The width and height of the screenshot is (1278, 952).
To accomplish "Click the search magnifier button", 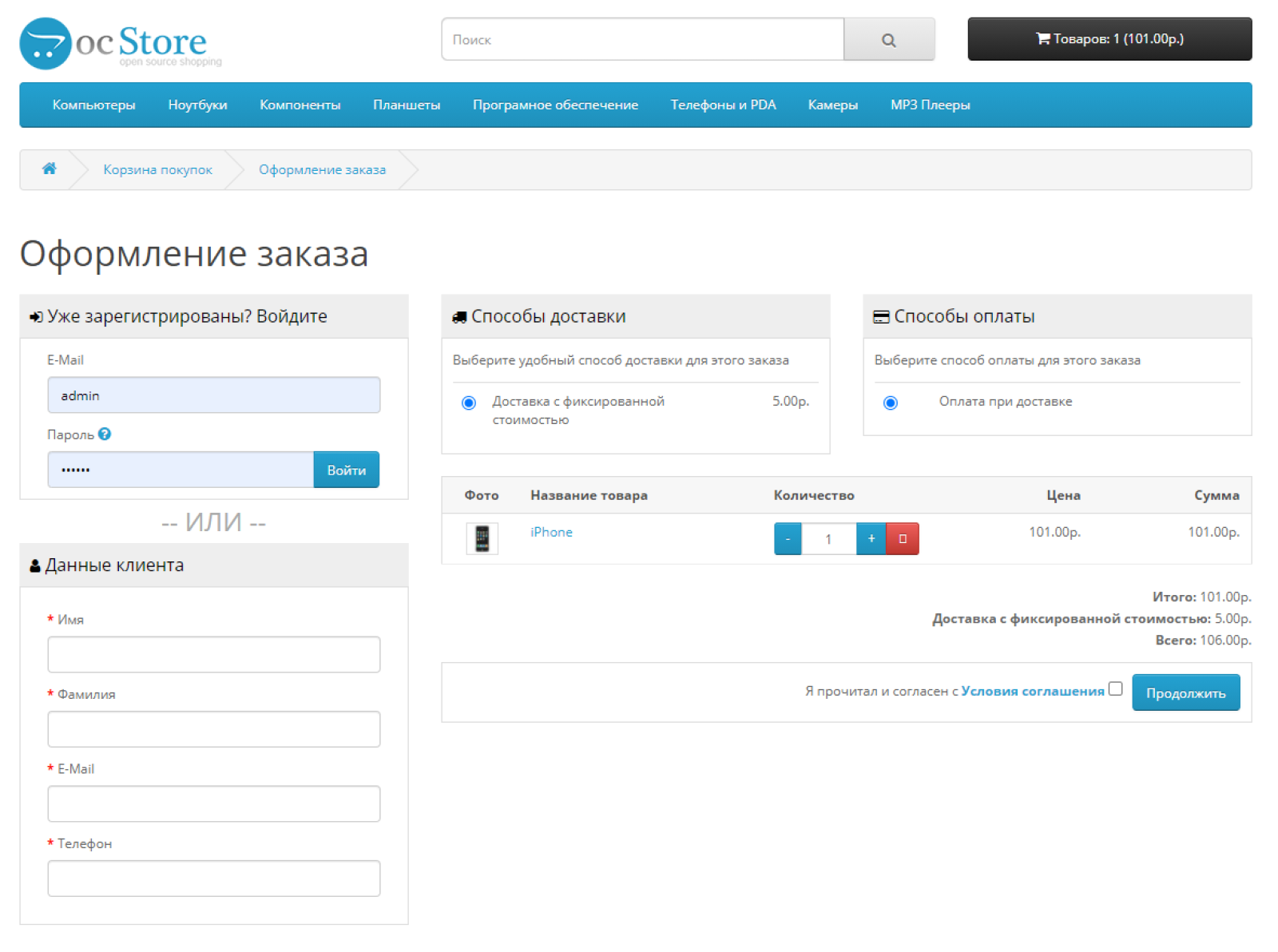I will (889, 39).
